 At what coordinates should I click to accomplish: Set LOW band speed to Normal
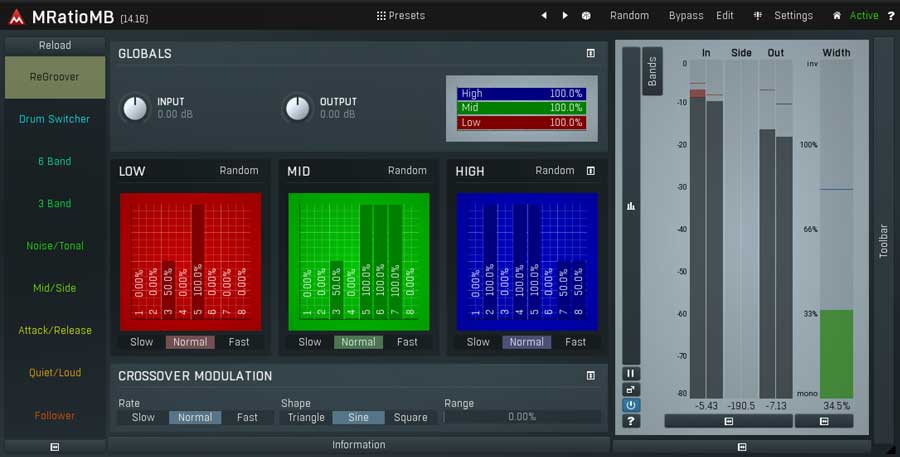[190, 342]
